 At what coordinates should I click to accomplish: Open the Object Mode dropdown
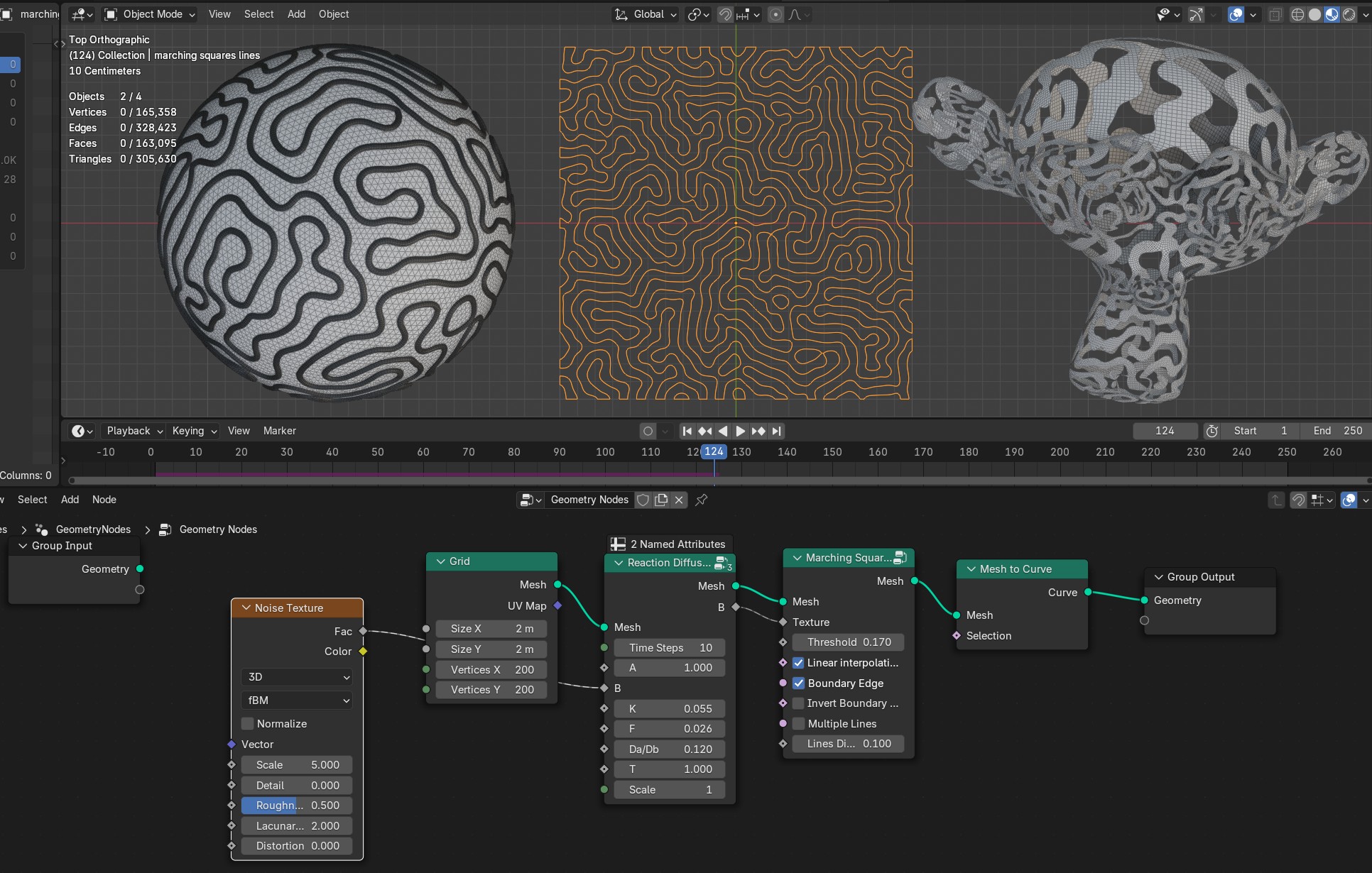click(x=150, y=14)
